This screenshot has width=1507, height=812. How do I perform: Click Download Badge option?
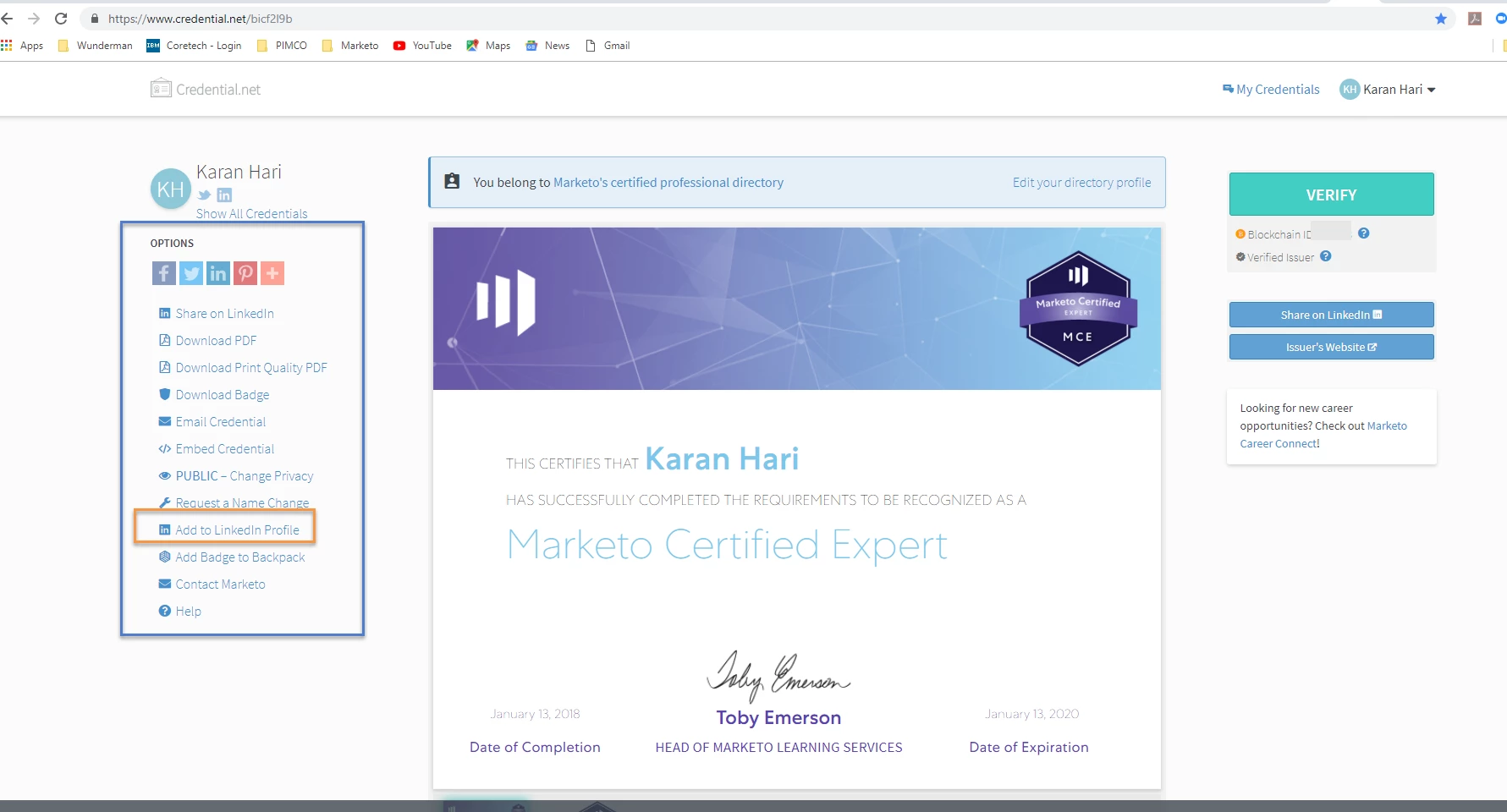pyautogui.click(x=214, y=395)
